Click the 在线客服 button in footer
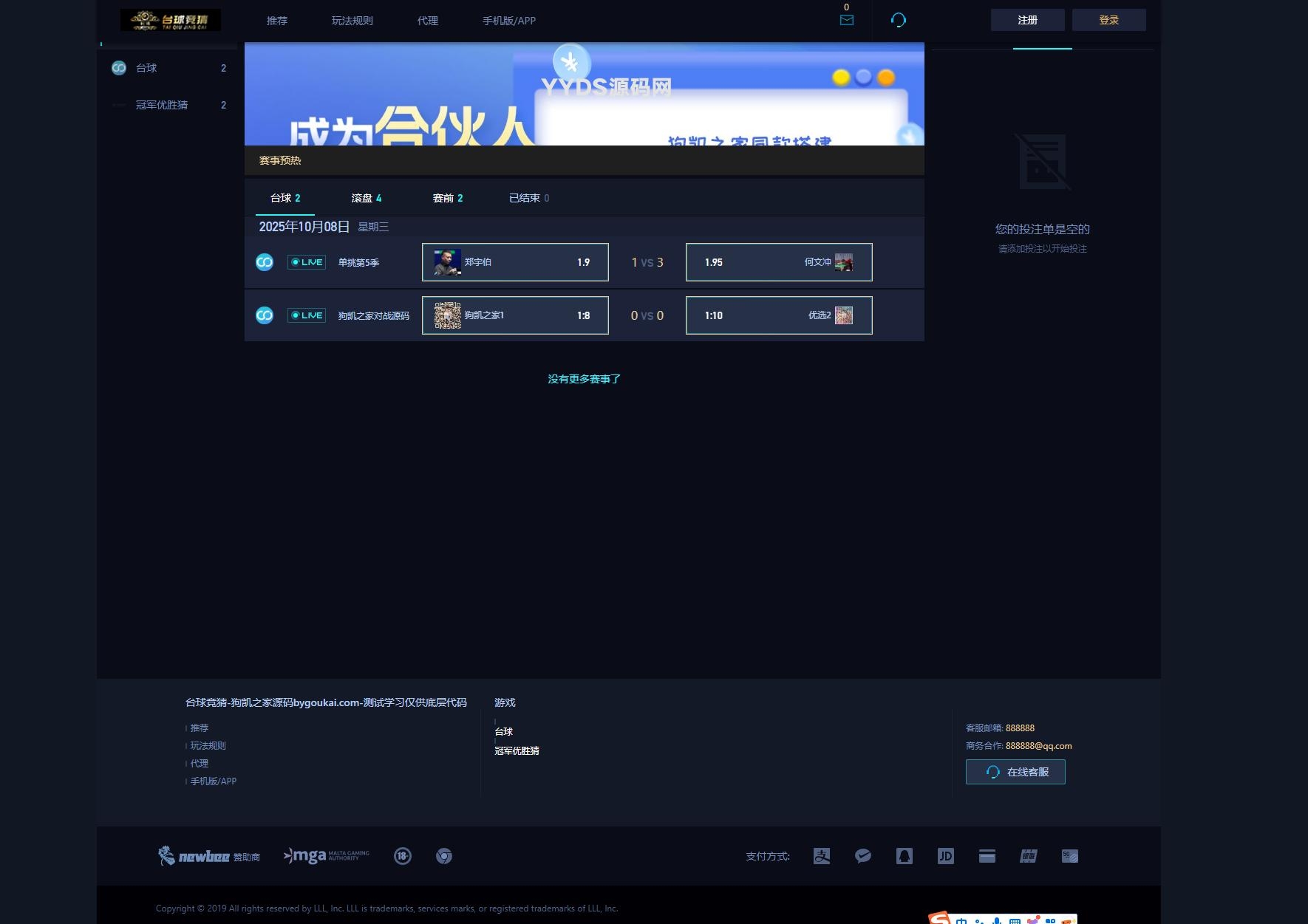The image size is (1308, 924). pos(1015,772)
